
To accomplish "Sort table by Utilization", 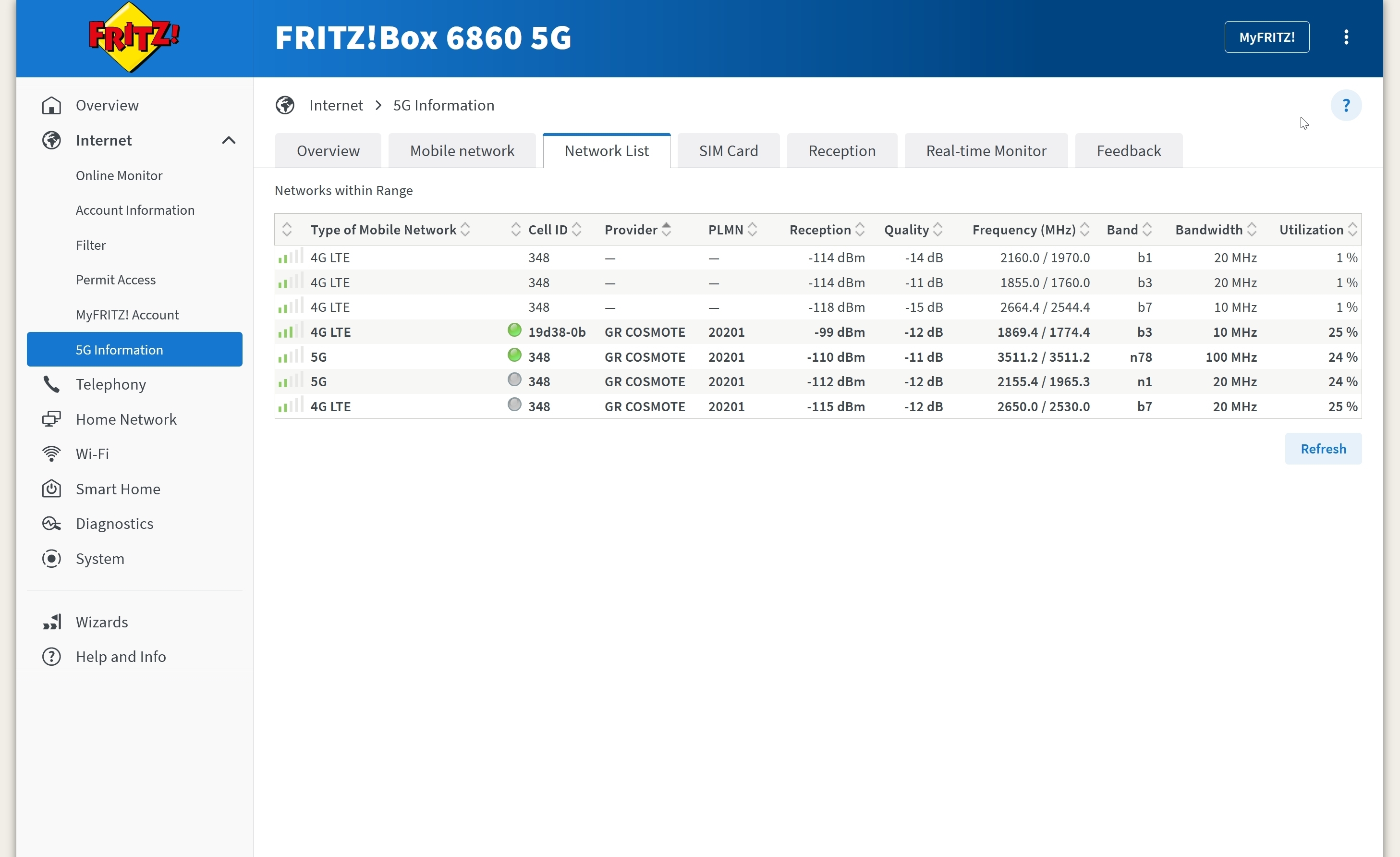I will pyautogui.click(x=1318, y=230).
